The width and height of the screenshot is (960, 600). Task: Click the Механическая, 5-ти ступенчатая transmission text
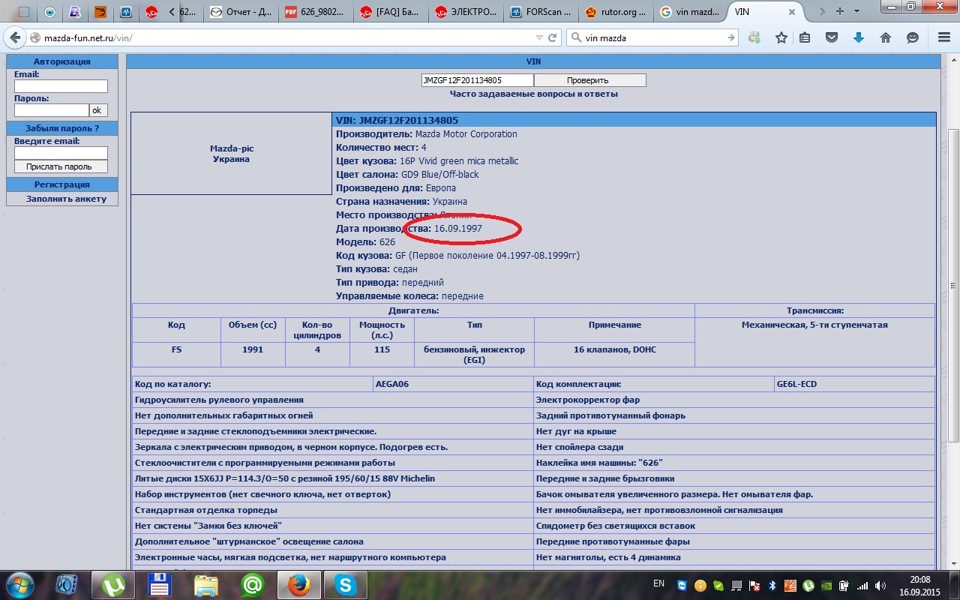click(x=814, y=325)
